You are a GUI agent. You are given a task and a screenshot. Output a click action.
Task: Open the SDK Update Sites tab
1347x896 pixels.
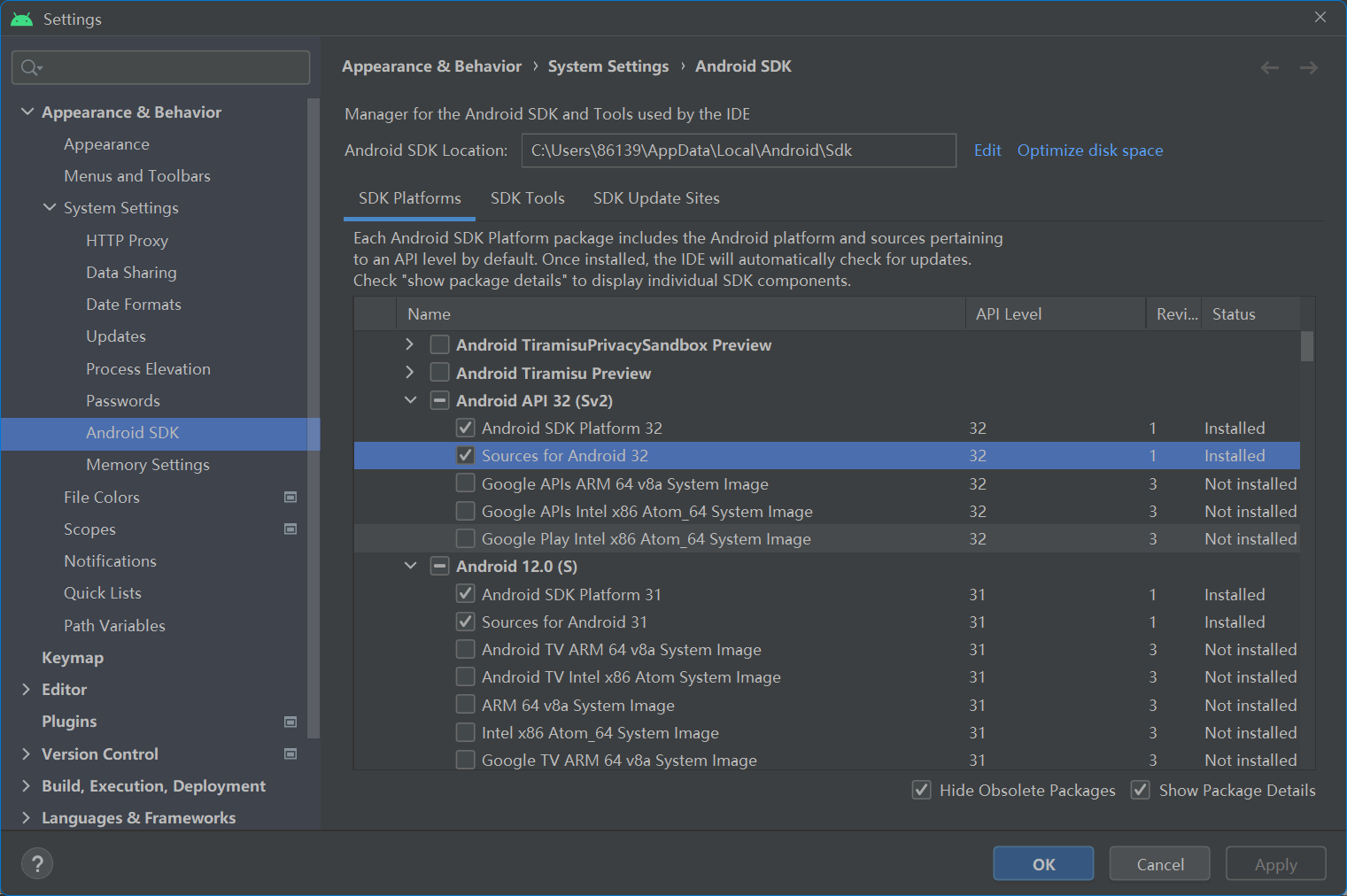point(656,198)
